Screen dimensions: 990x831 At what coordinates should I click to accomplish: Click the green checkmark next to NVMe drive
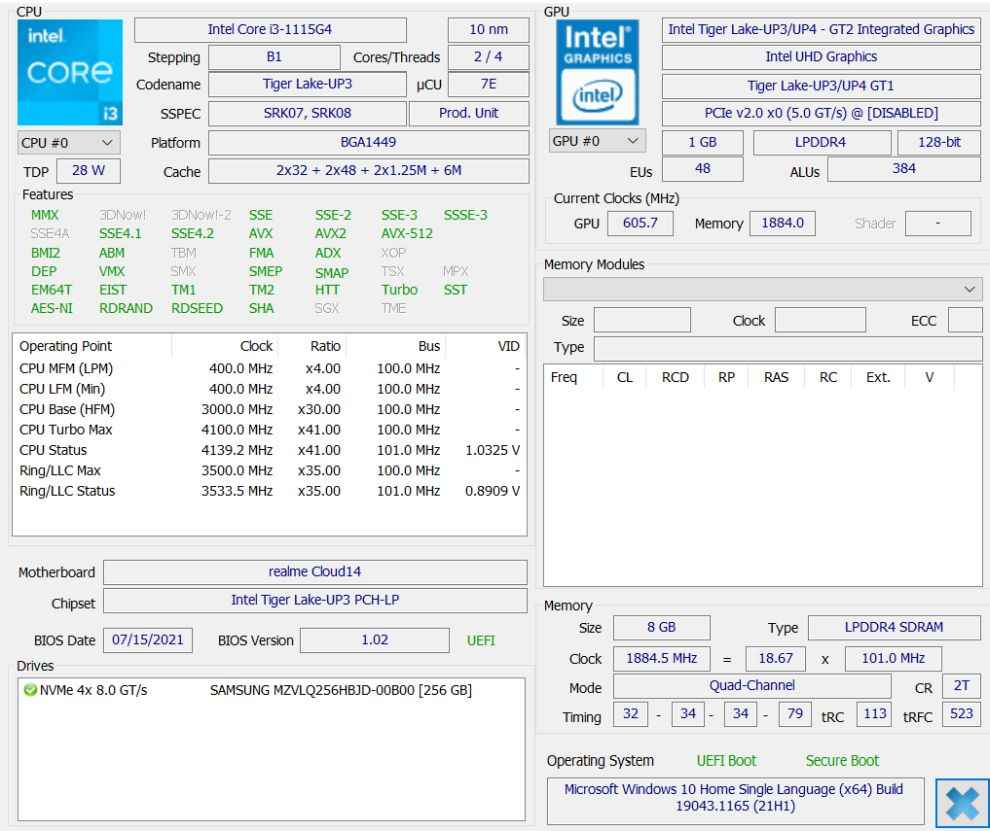click(30, 690)
